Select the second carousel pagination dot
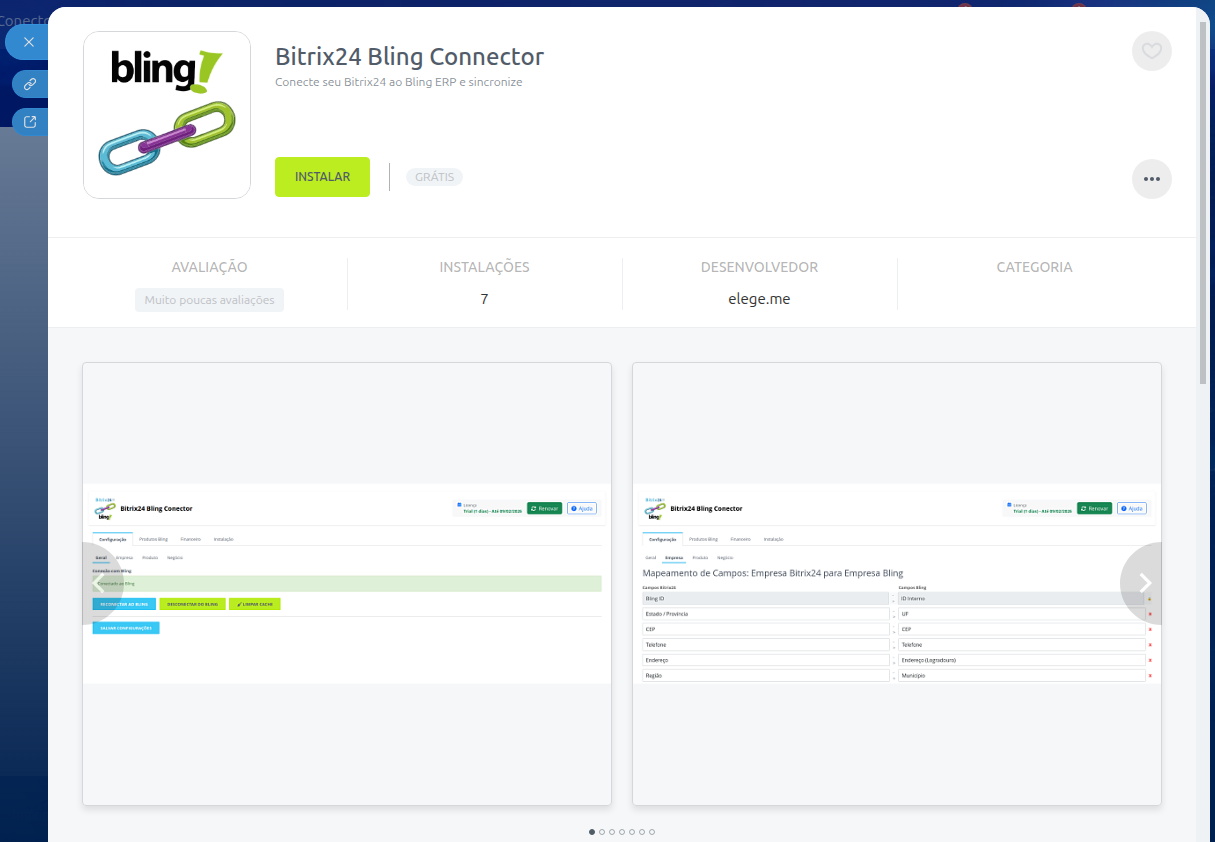This screenshot has width=1215, height=842. (602, 832)
